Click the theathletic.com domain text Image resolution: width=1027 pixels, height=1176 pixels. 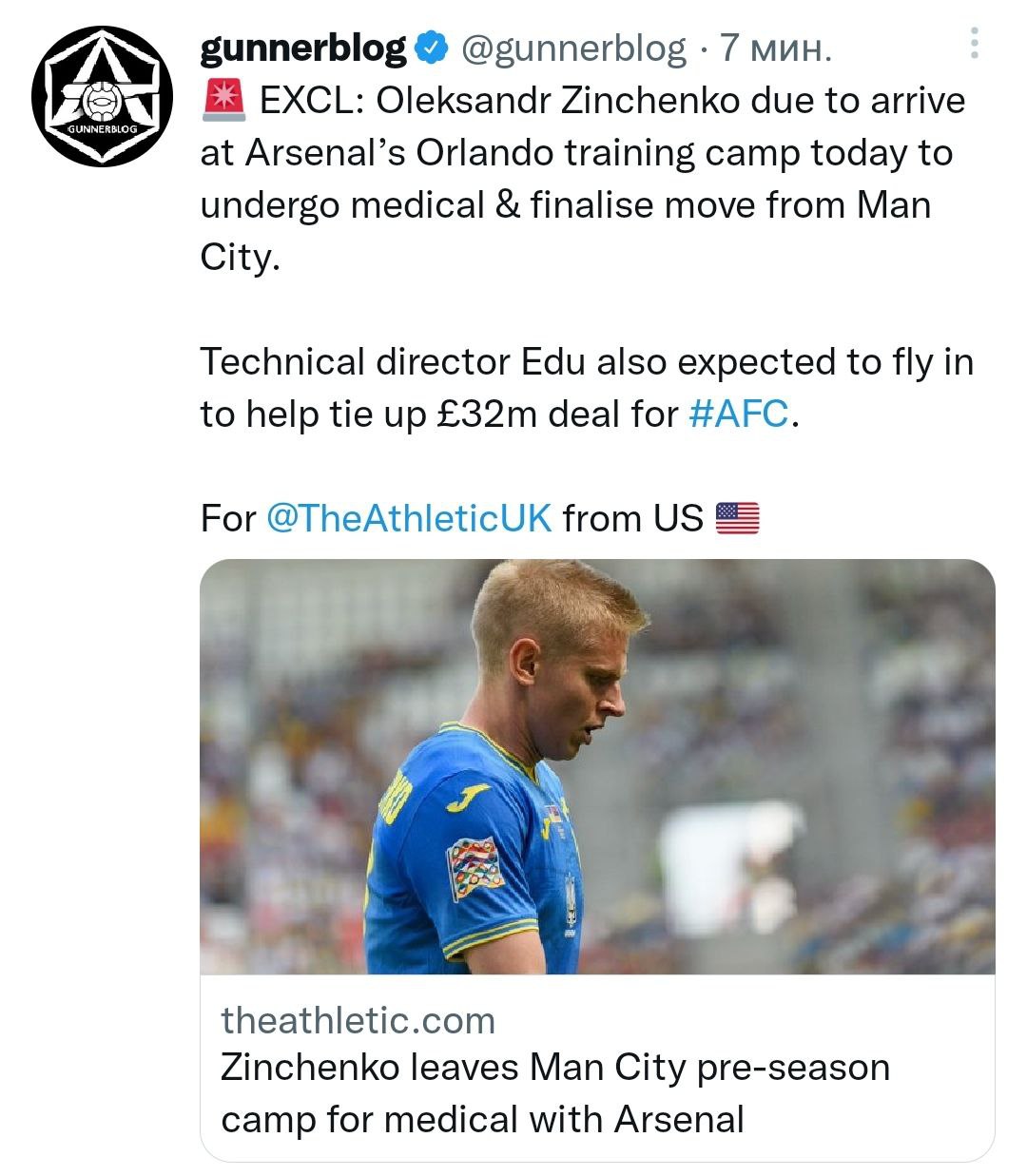point(358,1020)
